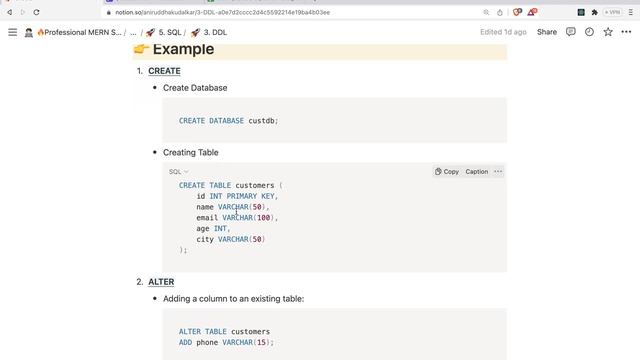Click the id INT PRIMARY KEY line
Screen dimensions: 640x360
click(237, 196)
